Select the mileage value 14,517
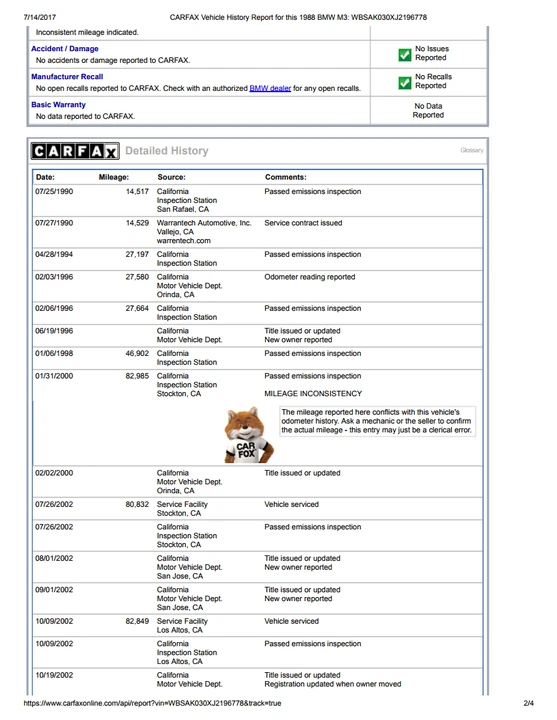 (x=137, y=191)
